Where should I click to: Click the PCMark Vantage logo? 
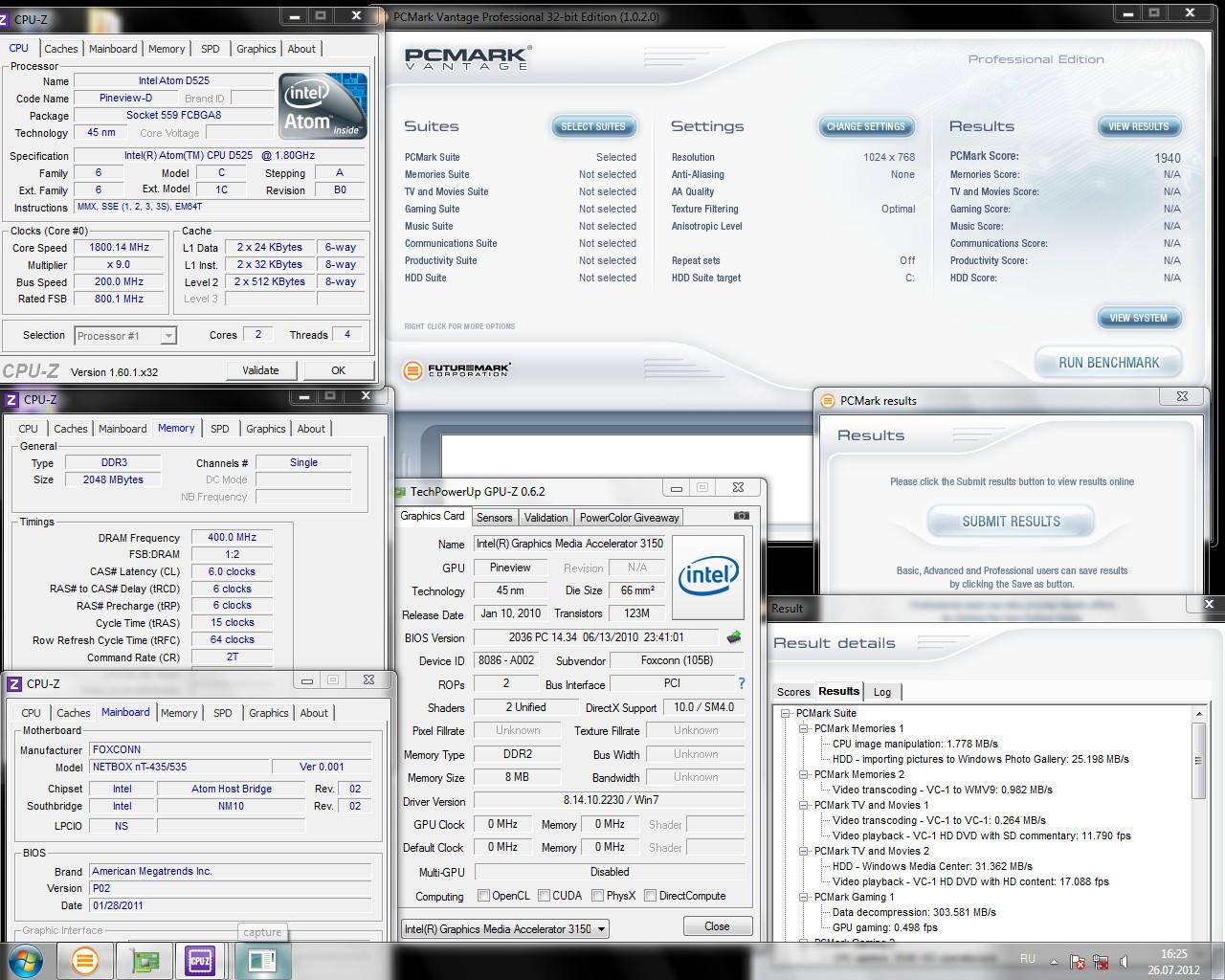click(x=467, y=57)
